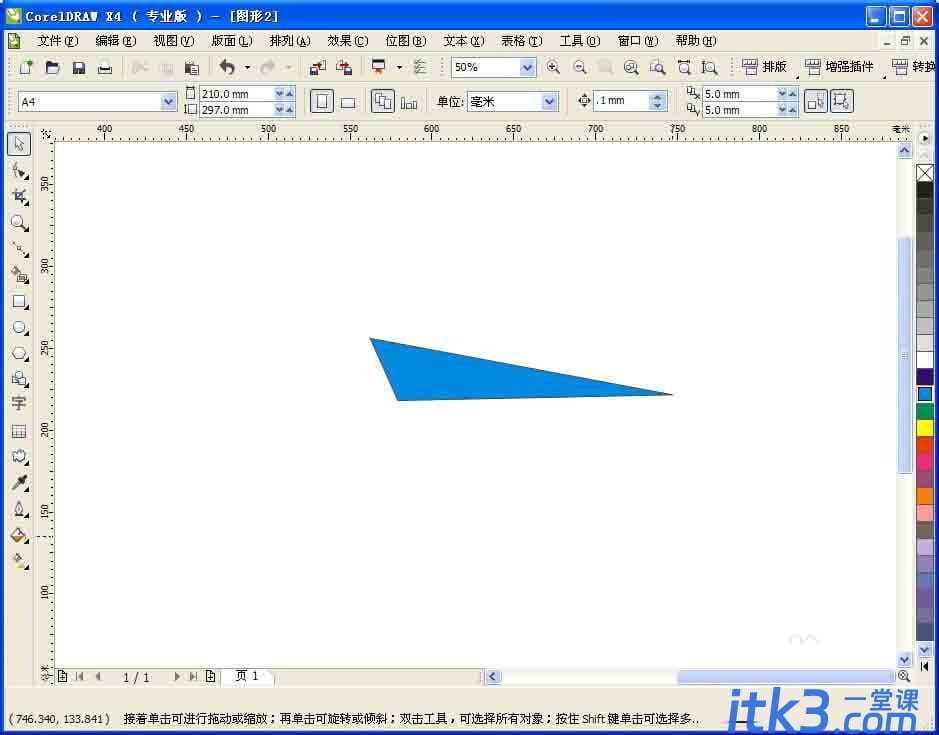
Task: Switch to 页 1 tab
Action: point(247,676)
